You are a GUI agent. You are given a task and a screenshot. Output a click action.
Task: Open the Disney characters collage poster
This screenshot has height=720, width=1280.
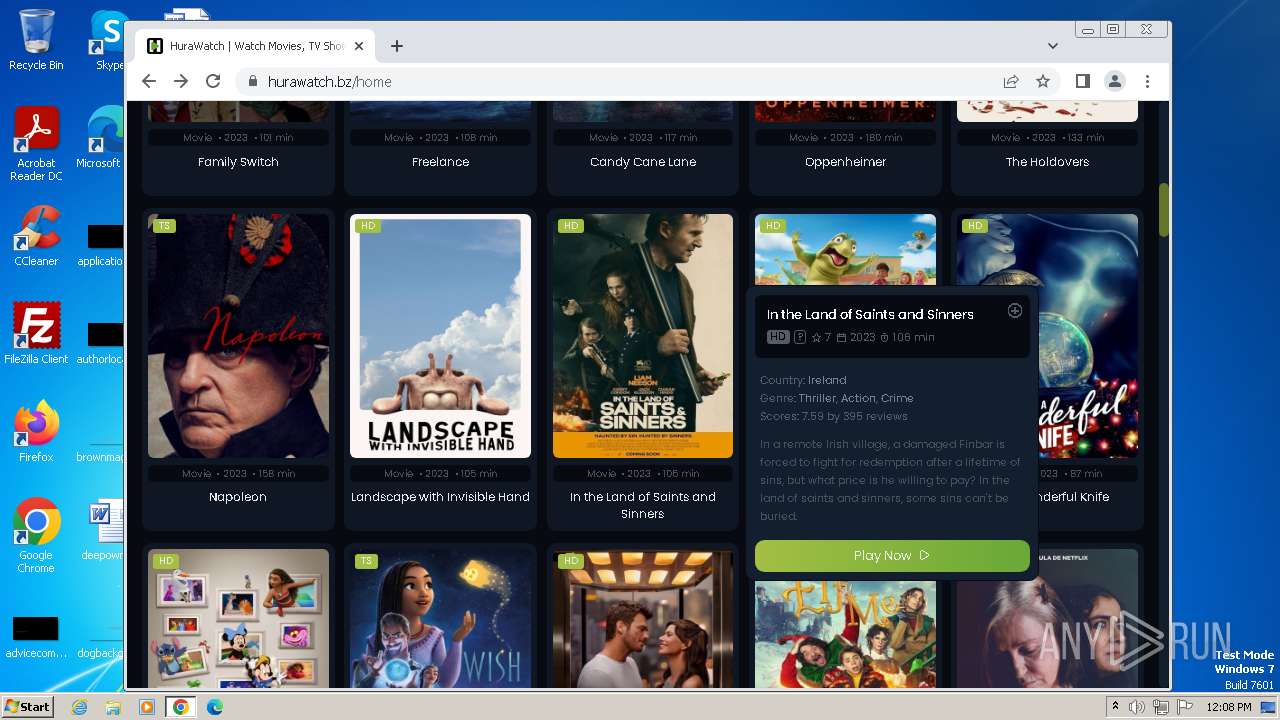238,618
